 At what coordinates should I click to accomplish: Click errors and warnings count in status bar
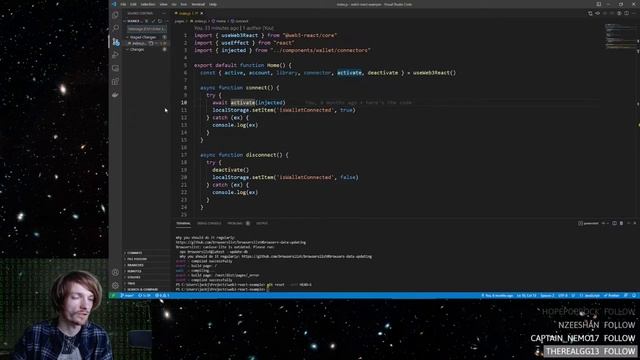(x=162, y=296)
